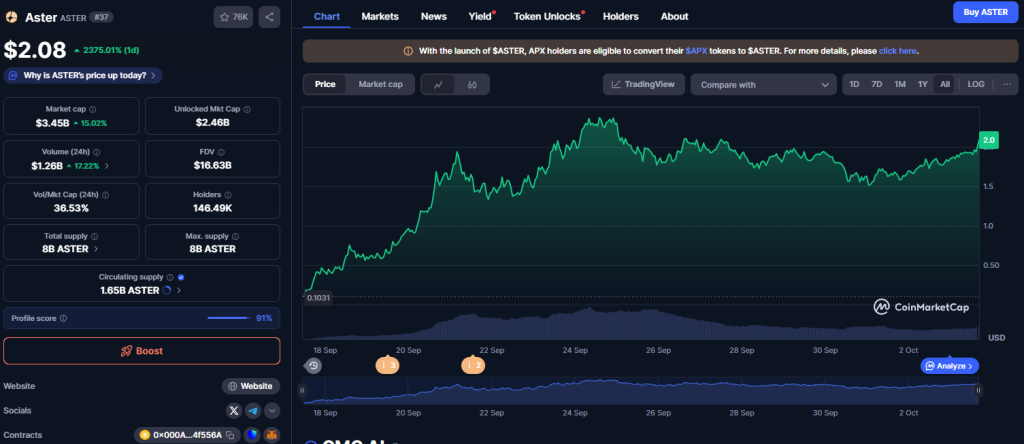Image resolution: width=1024 pixels, height=444 pixels.
Task: Open the Compare with dropdown
Action: (763, 85)
